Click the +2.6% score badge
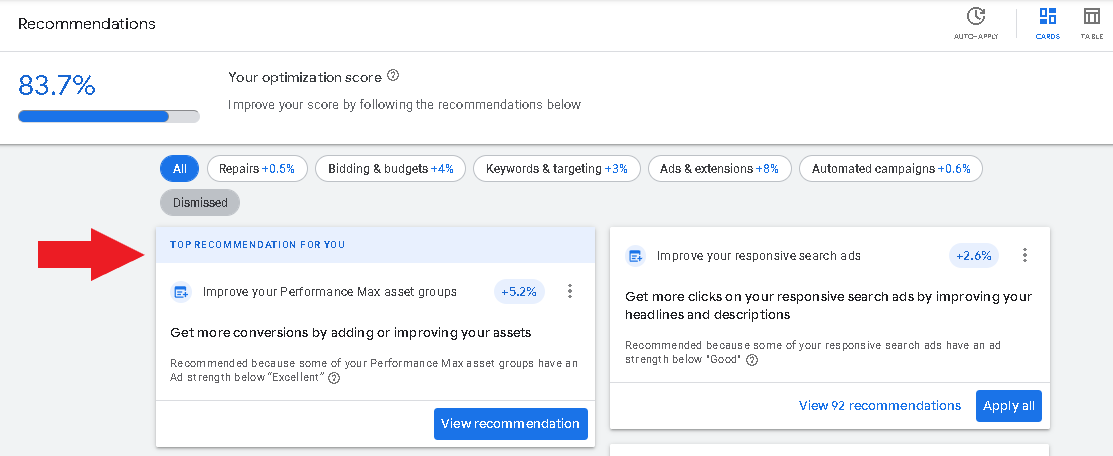The width and height of the screenshot is (1113, 456). [973, 256]
